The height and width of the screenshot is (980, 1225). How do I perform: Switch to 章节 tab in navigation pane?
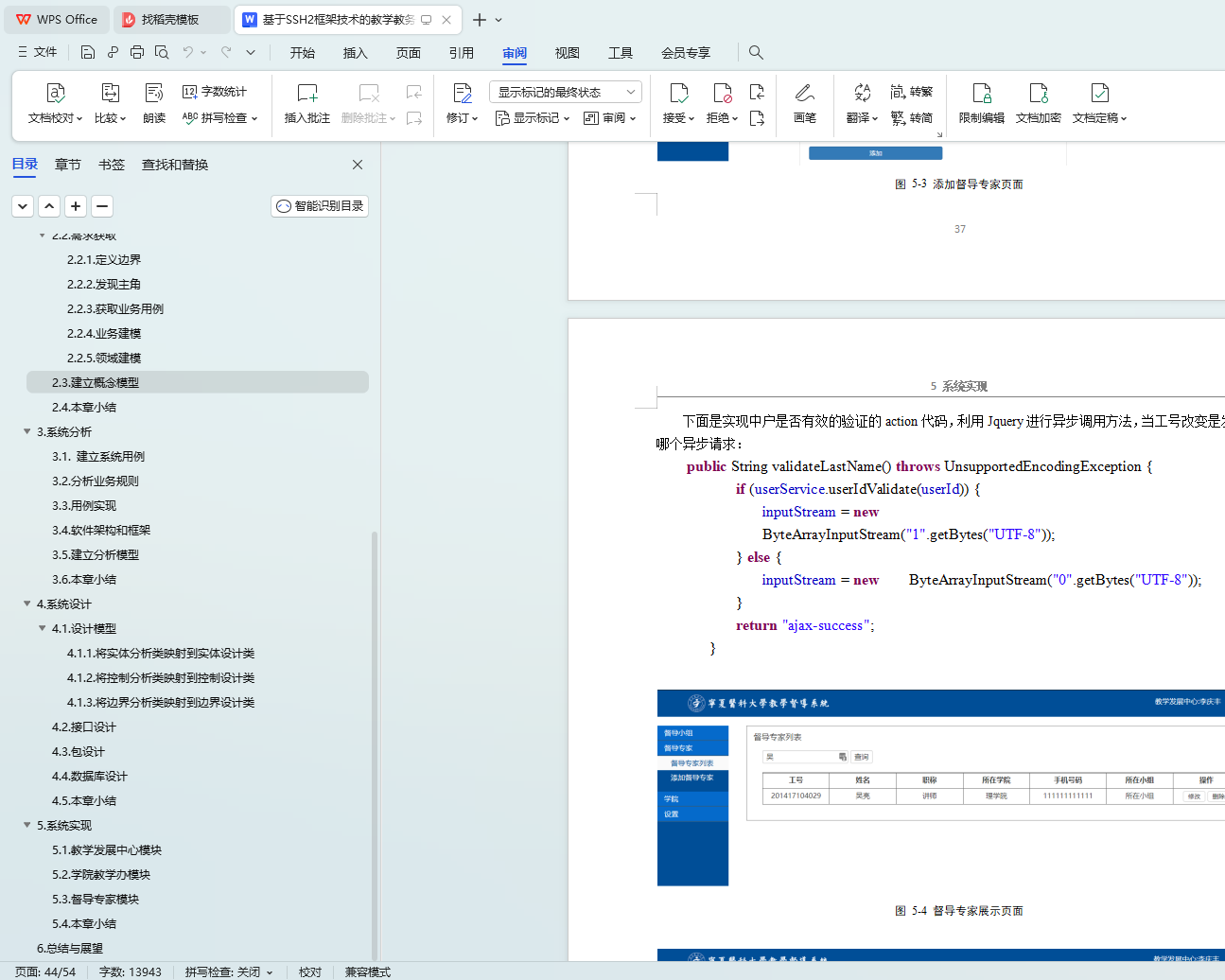coord(68,165)
